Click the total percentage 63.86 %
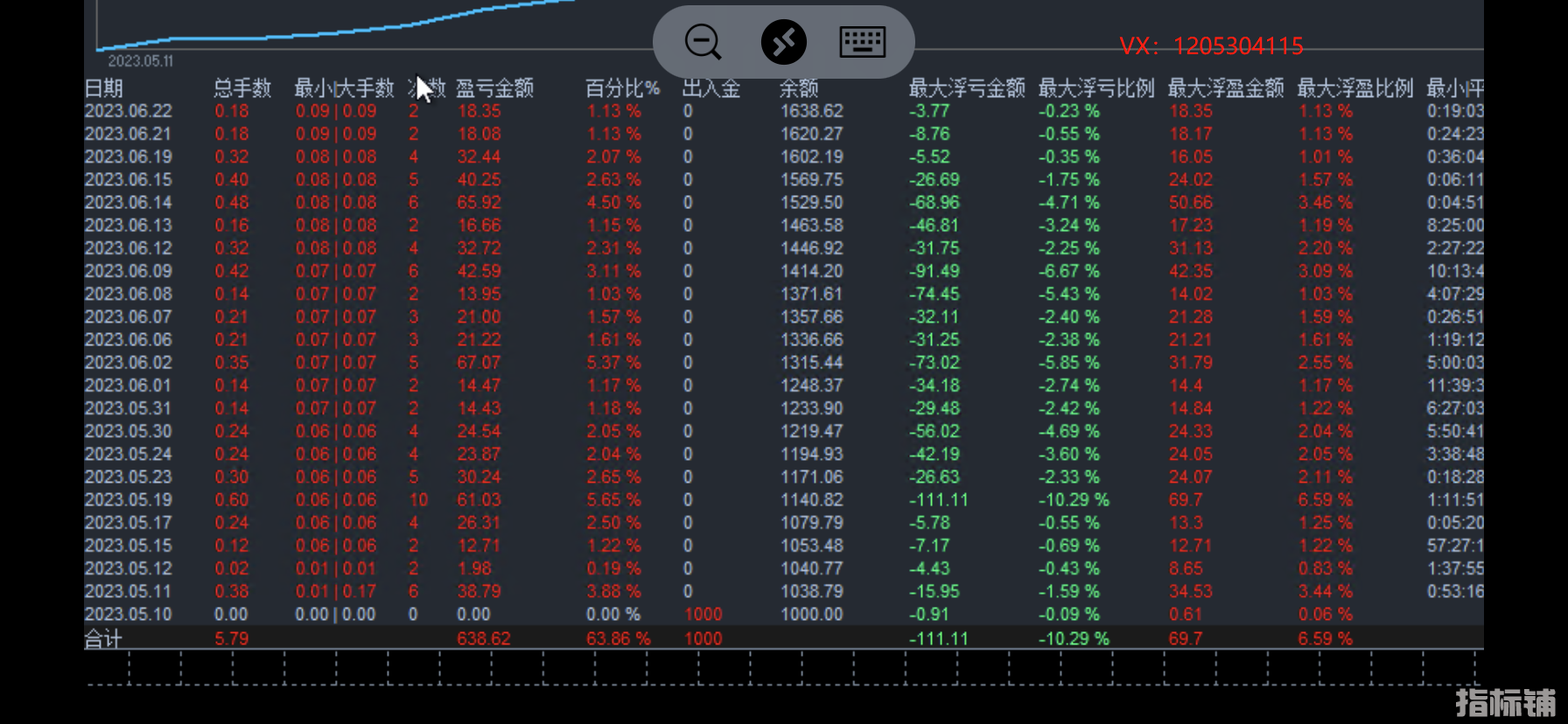Image resolution: width=1568 pixels, height=724 pixels. 618,639
